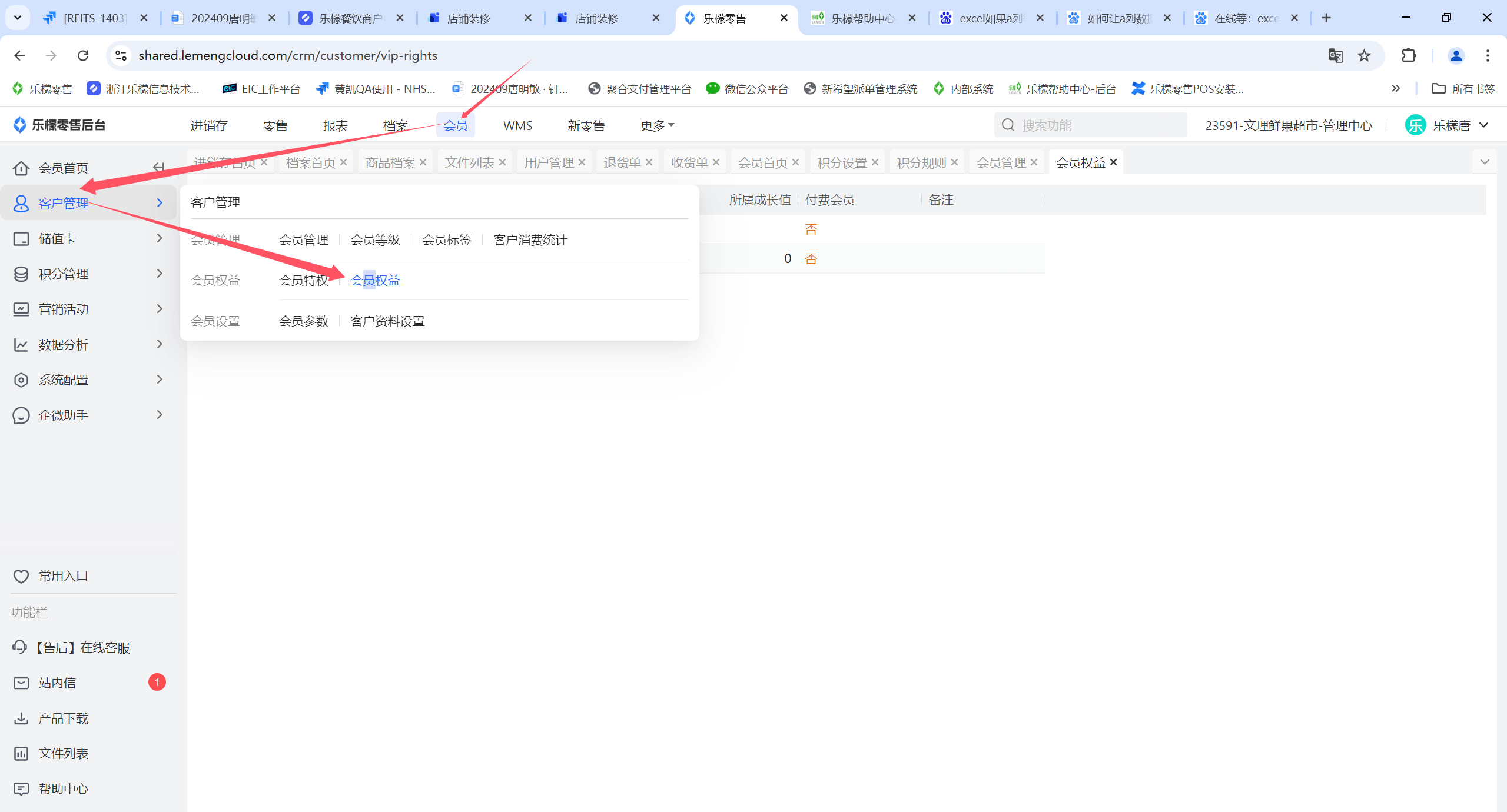Open 会员等级 link in flyout menu

tap(375, 239)
